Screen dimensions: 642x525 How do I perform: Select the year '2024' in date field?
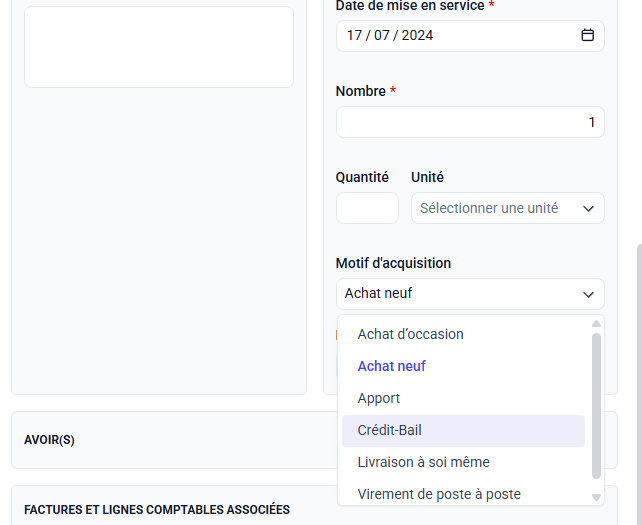pyautogui.click(x=417, y=35)
